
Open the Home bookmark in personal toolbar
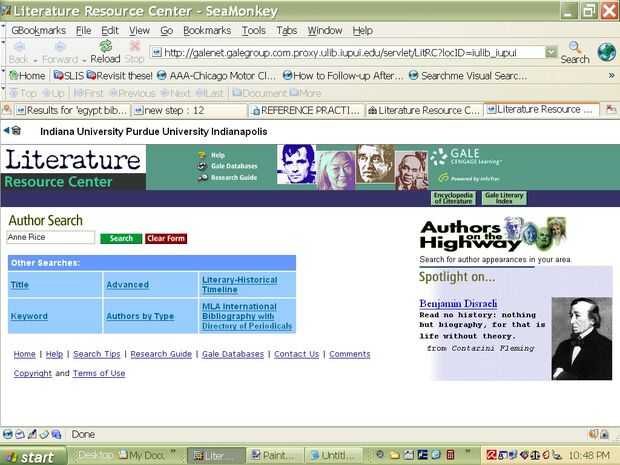click(x=27, y=76)
